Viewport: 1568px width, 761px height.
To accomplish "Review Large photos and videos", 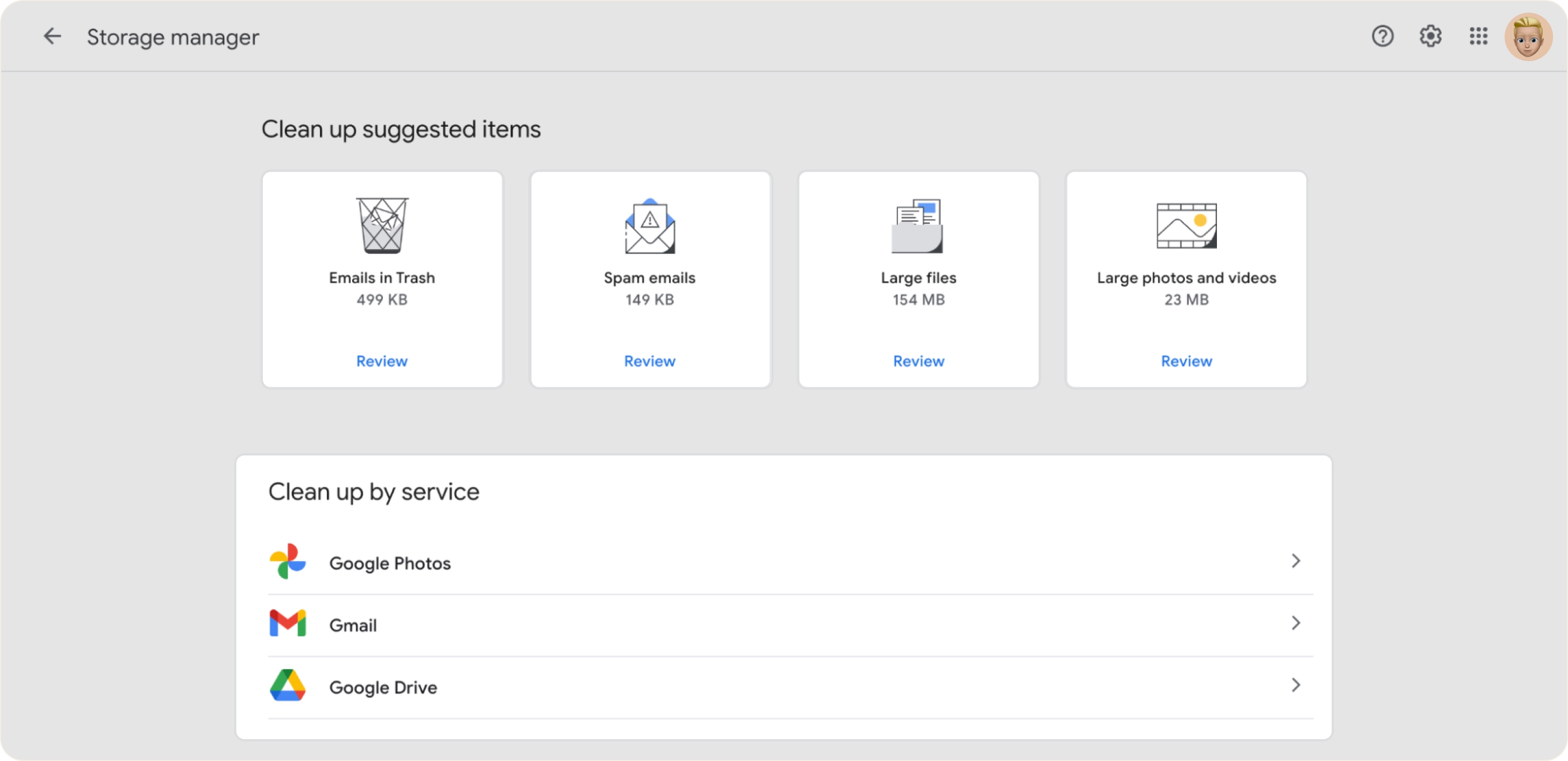I will pyautogui.click(x=1186, y=360).
